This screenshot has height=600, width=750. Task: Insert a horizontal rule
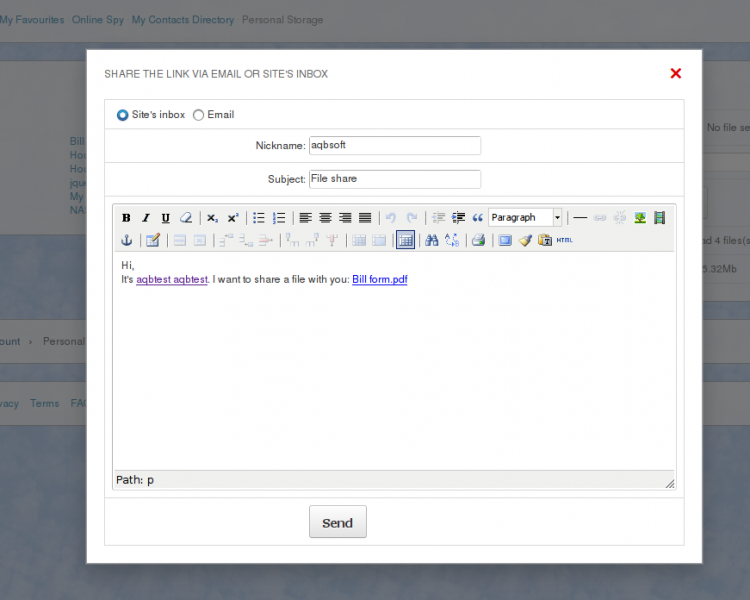(x=580, y=218)
